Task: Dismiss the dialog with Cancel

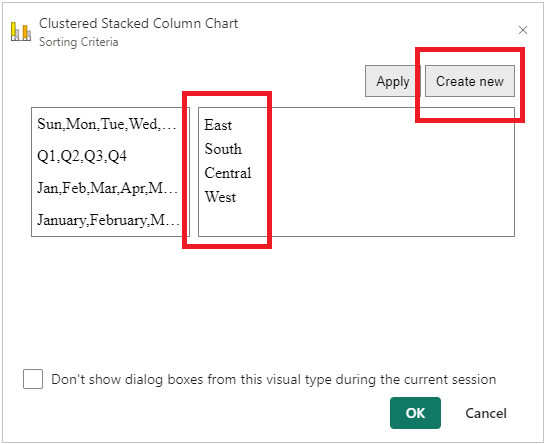Action: pos(486,413)
